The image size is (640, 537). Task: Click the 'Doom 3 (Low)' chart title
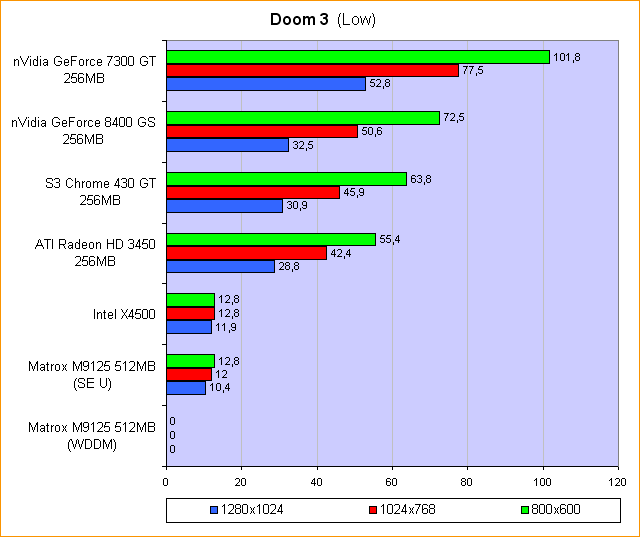coord(323,19)
